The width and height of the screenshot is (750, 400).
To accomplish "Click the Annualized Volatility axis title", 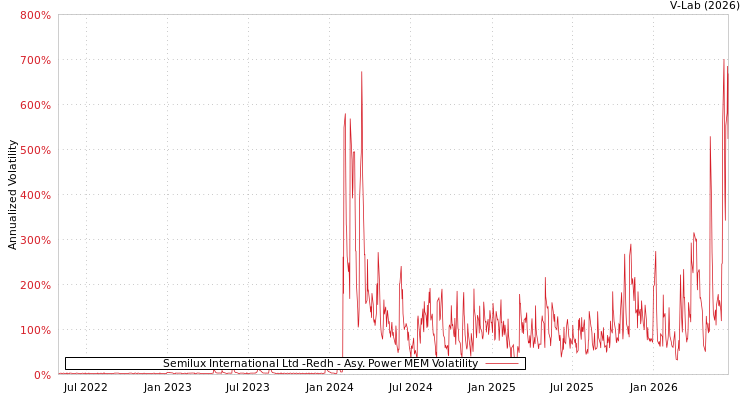I will [x=12, y=195].
